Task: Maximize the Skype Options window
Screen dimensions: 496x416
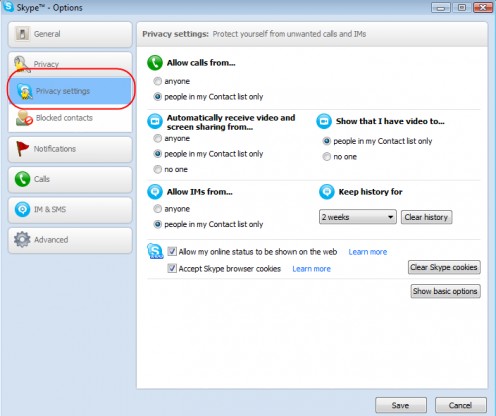Action: pos(462,7)
